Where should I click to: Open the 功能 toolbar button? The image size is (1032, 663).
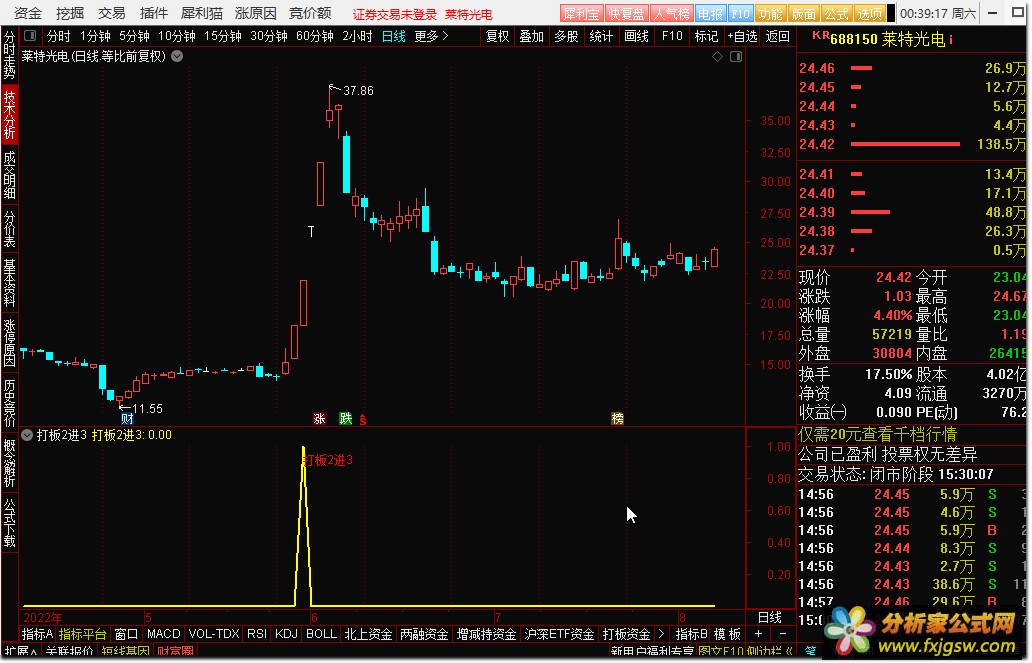[770, 13]
